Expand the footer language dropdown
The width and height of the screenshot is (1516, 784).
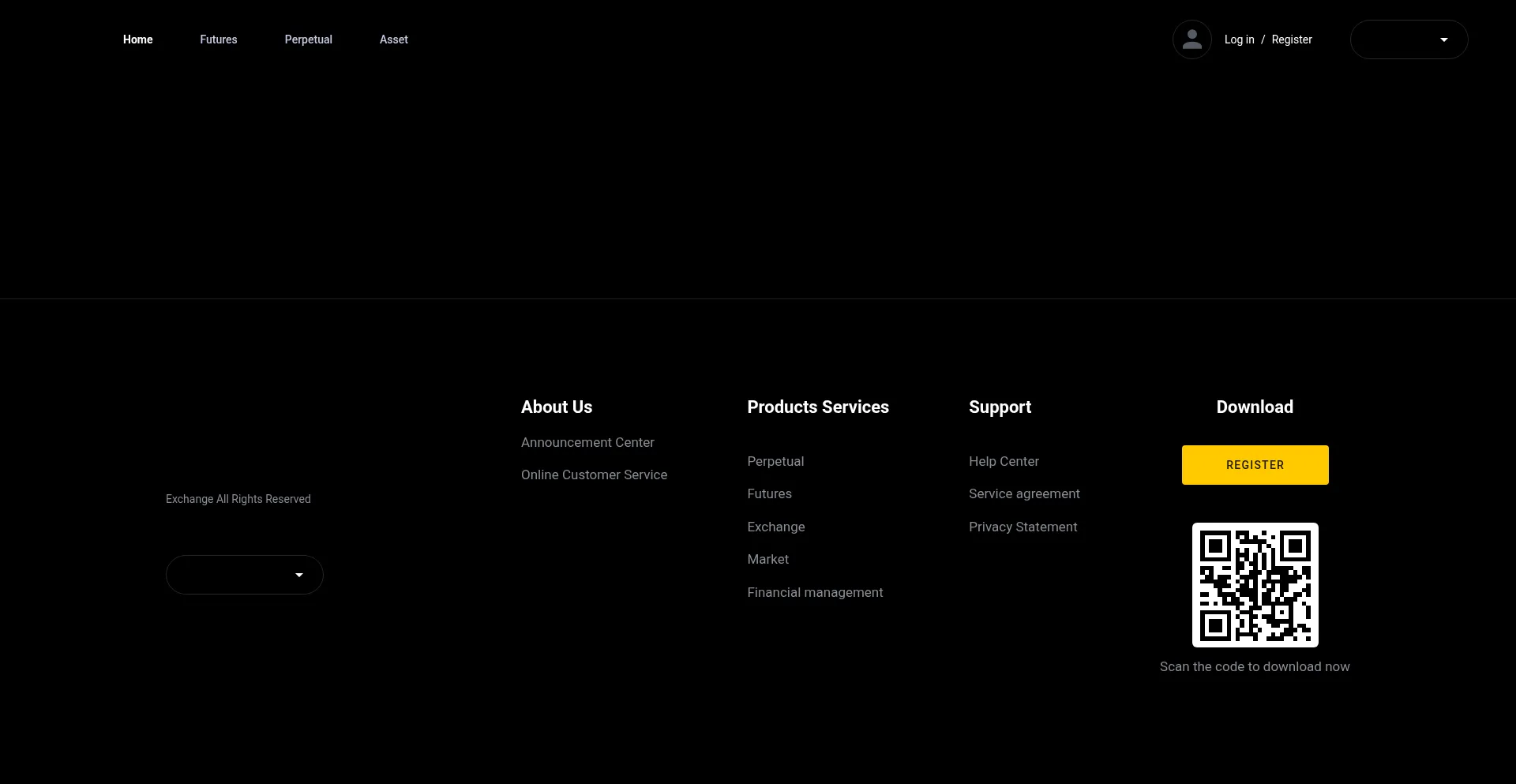coord(244,575)
